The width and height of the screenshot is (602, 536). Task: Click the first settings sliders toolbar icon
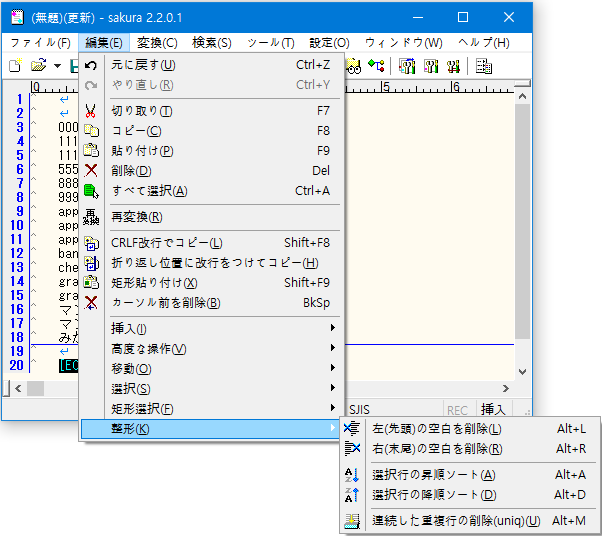click(x=407, y=66)
